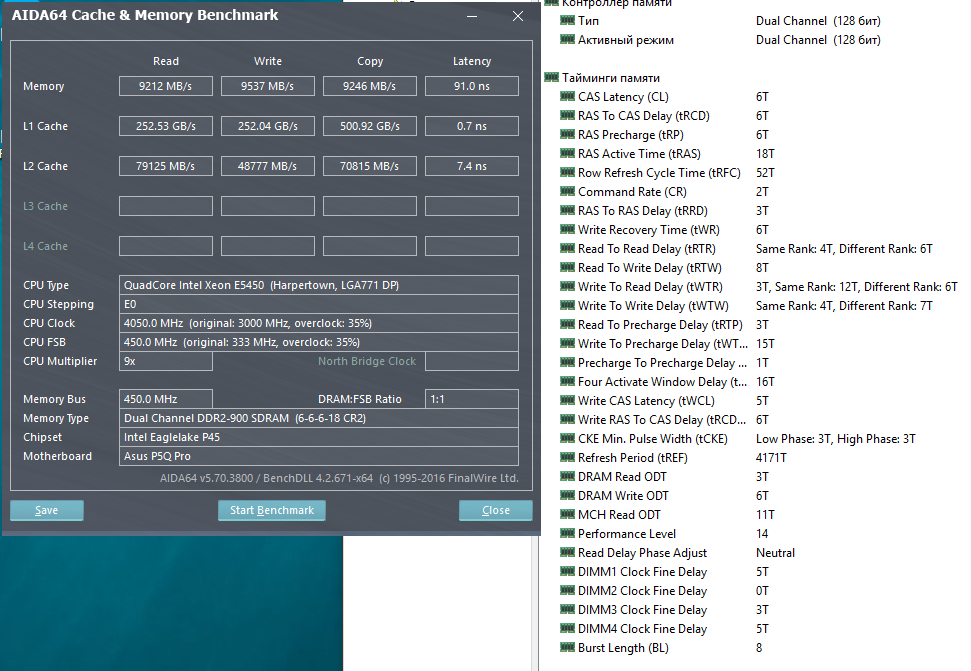Click the Memory Bus field showing 450.0 MHz
Screen dimensions: 971x671
[x=166, y=399]
